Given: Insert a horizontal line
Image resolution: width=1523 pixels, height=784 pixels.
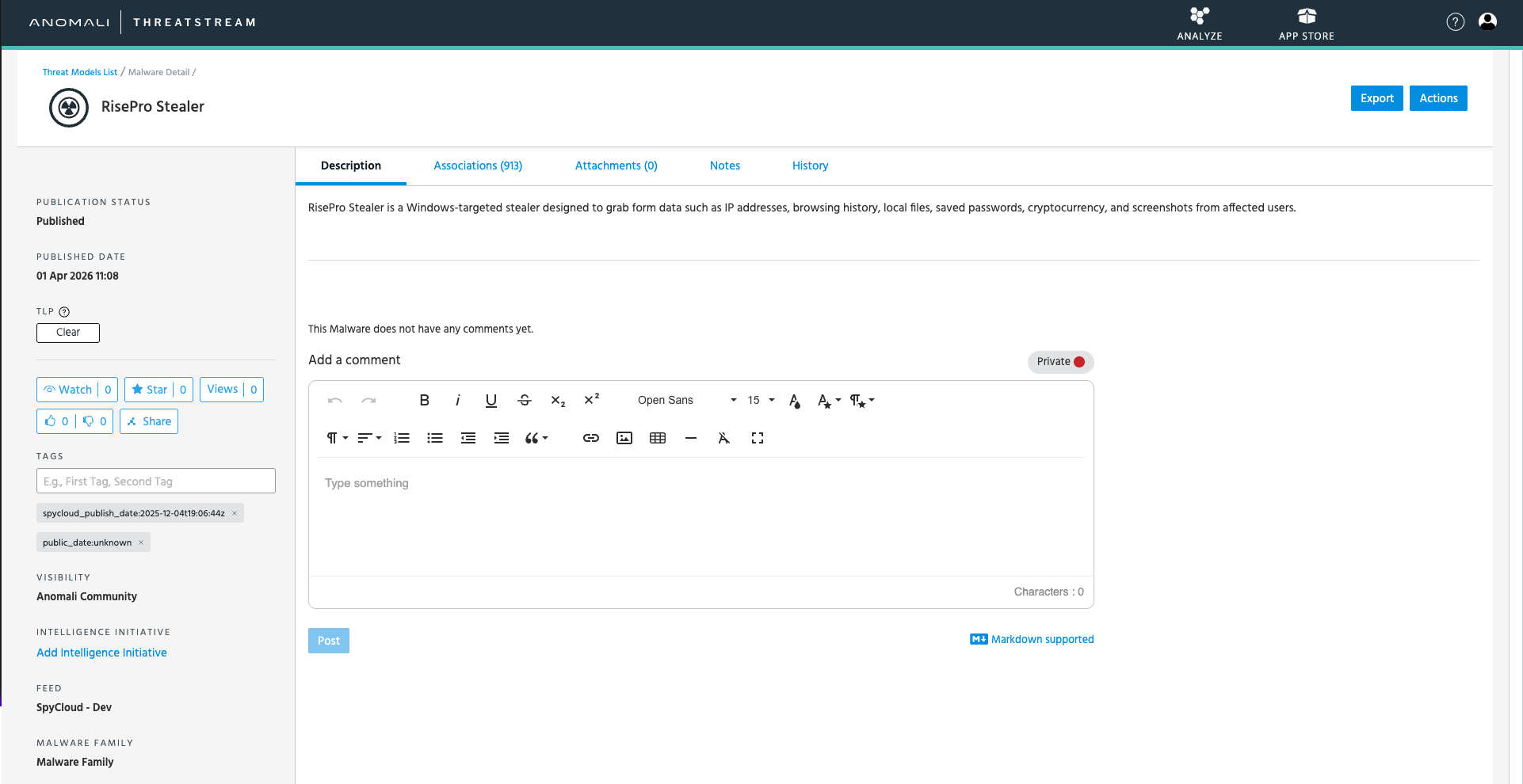Looking at the screenshot, I should coord(691,438).
